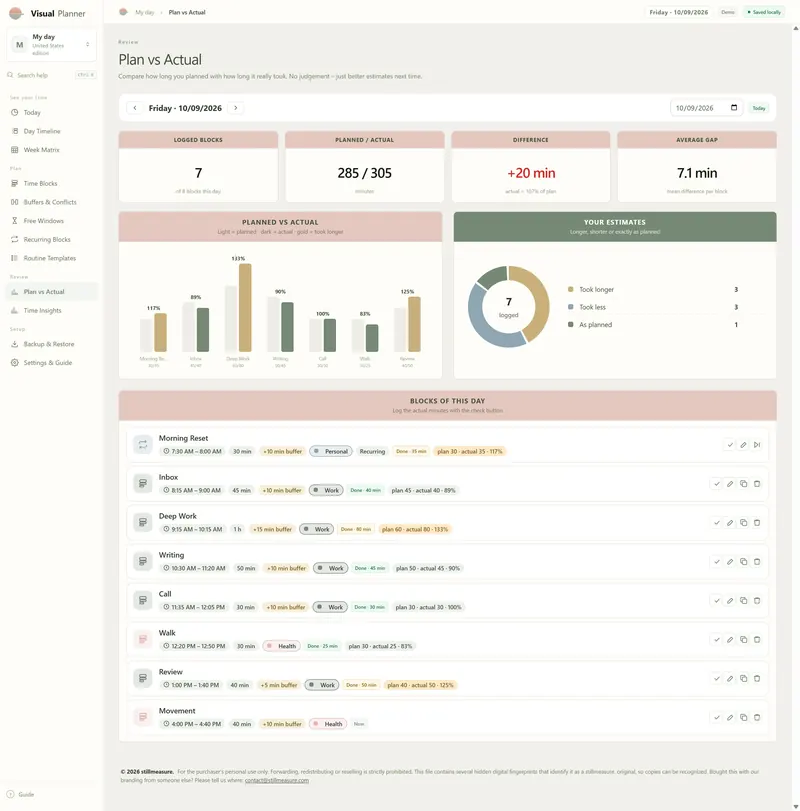Click the Visual Planner logo in sidebar
The image size is (800, 811).
point(16,13)
